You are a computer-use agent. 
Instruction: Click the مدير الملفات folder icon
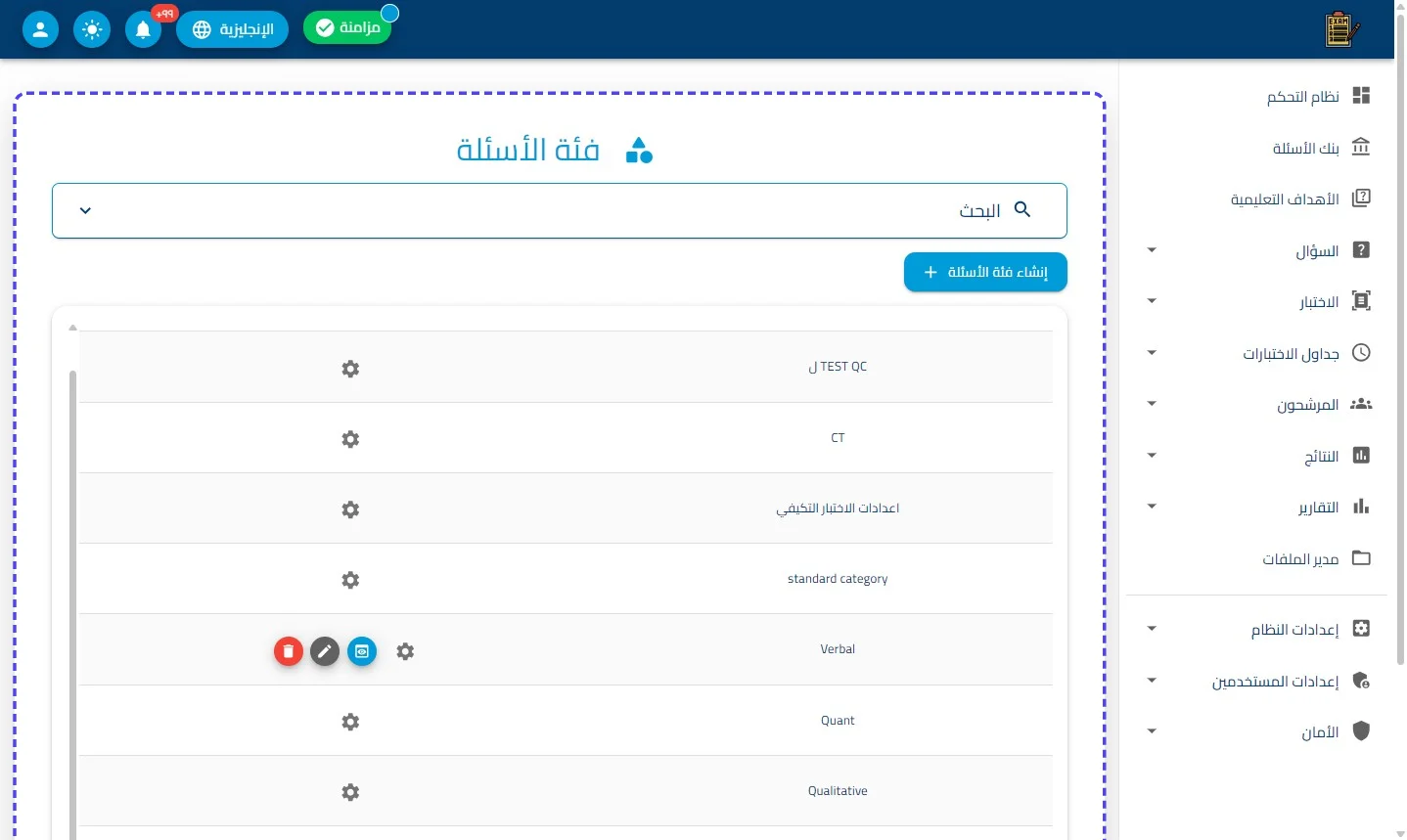click(x=1361, y=558)
